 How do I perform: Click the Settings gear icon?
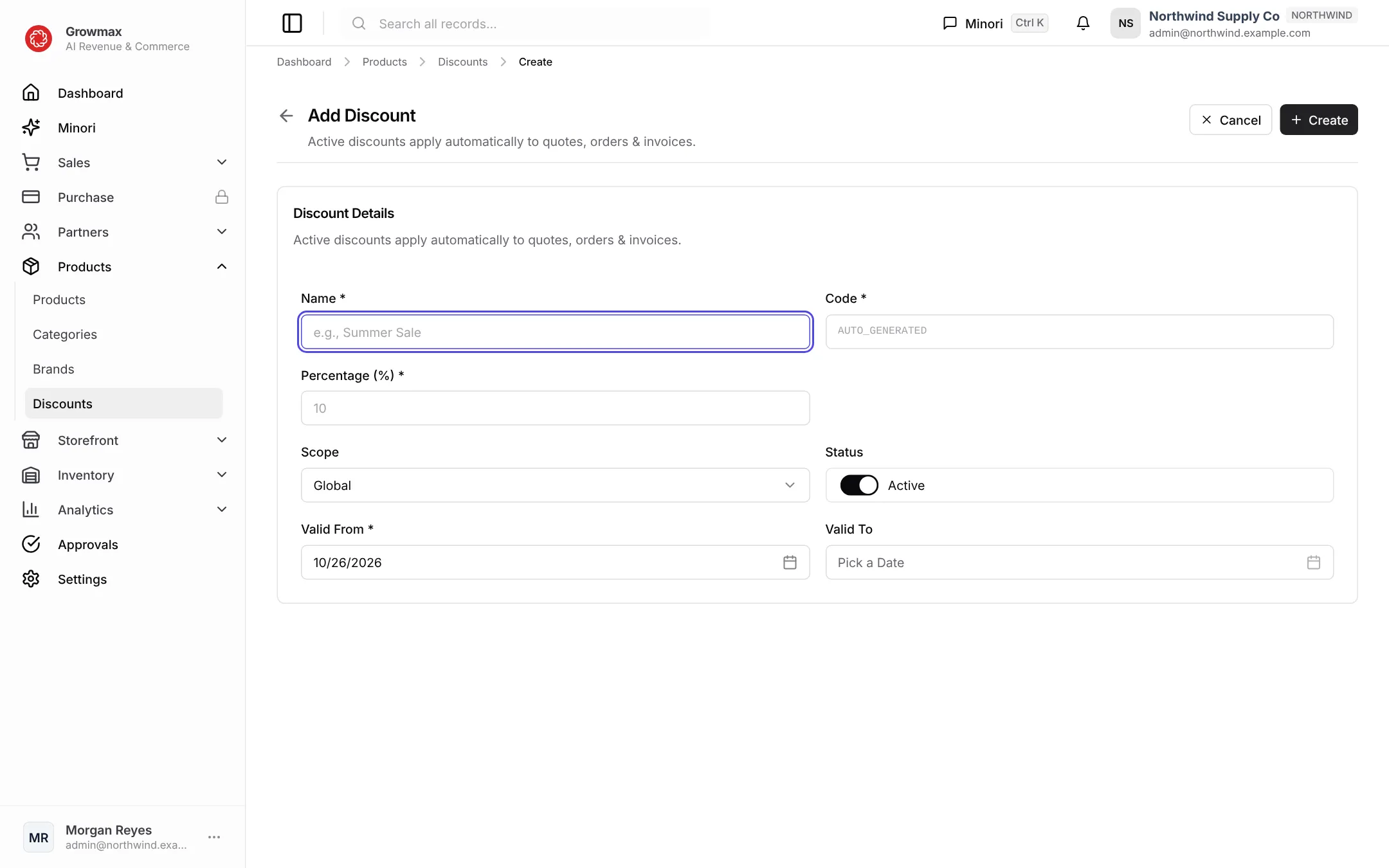click(31, 579)
